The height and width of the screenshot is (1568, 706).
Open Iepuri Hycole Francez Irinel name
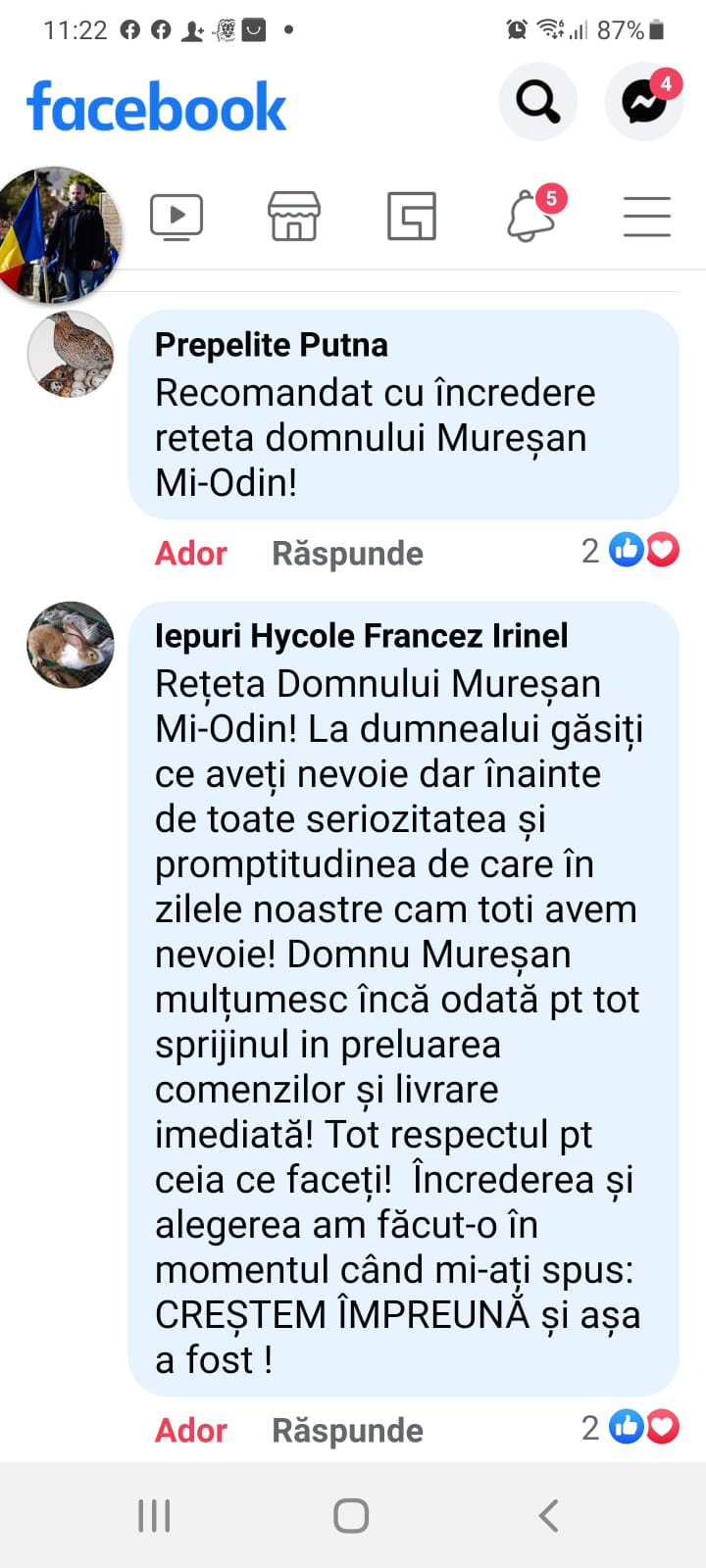362,636
